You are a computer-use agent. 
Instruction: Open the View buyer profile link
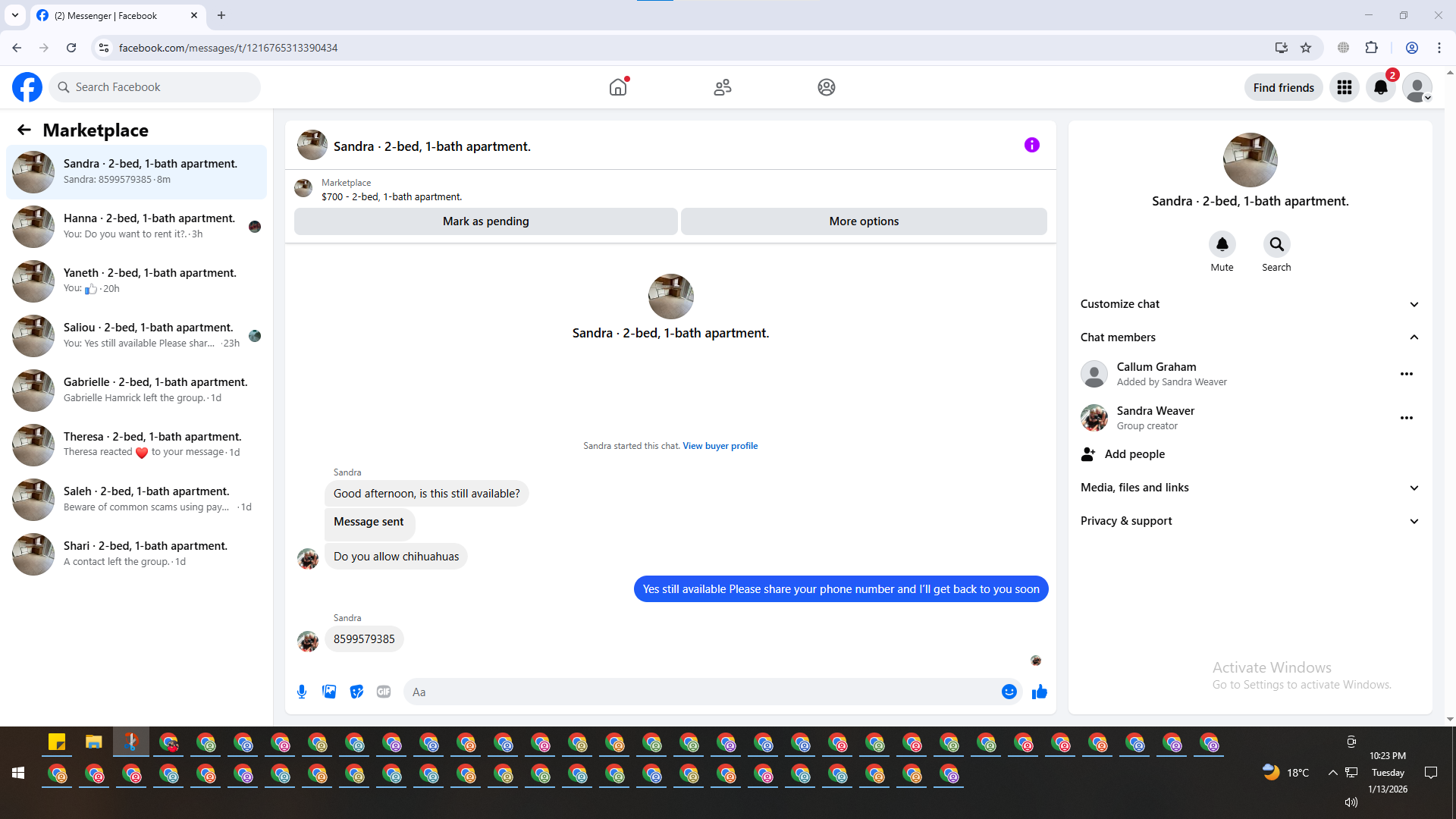coord(720,446)
